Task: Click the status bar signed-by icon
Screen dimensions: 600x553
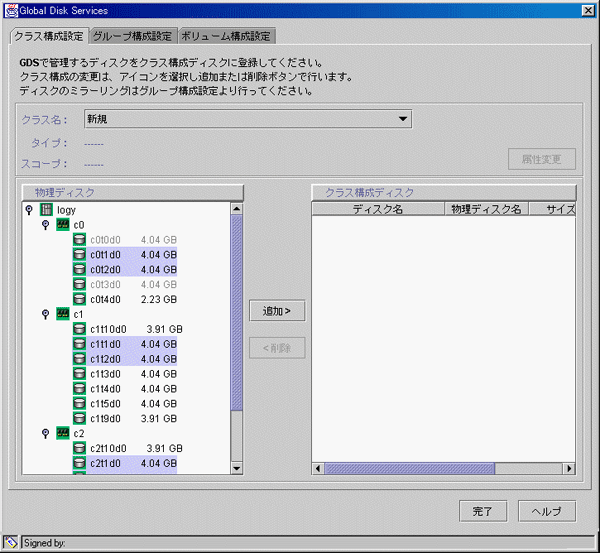Action: tap(11, 542)
